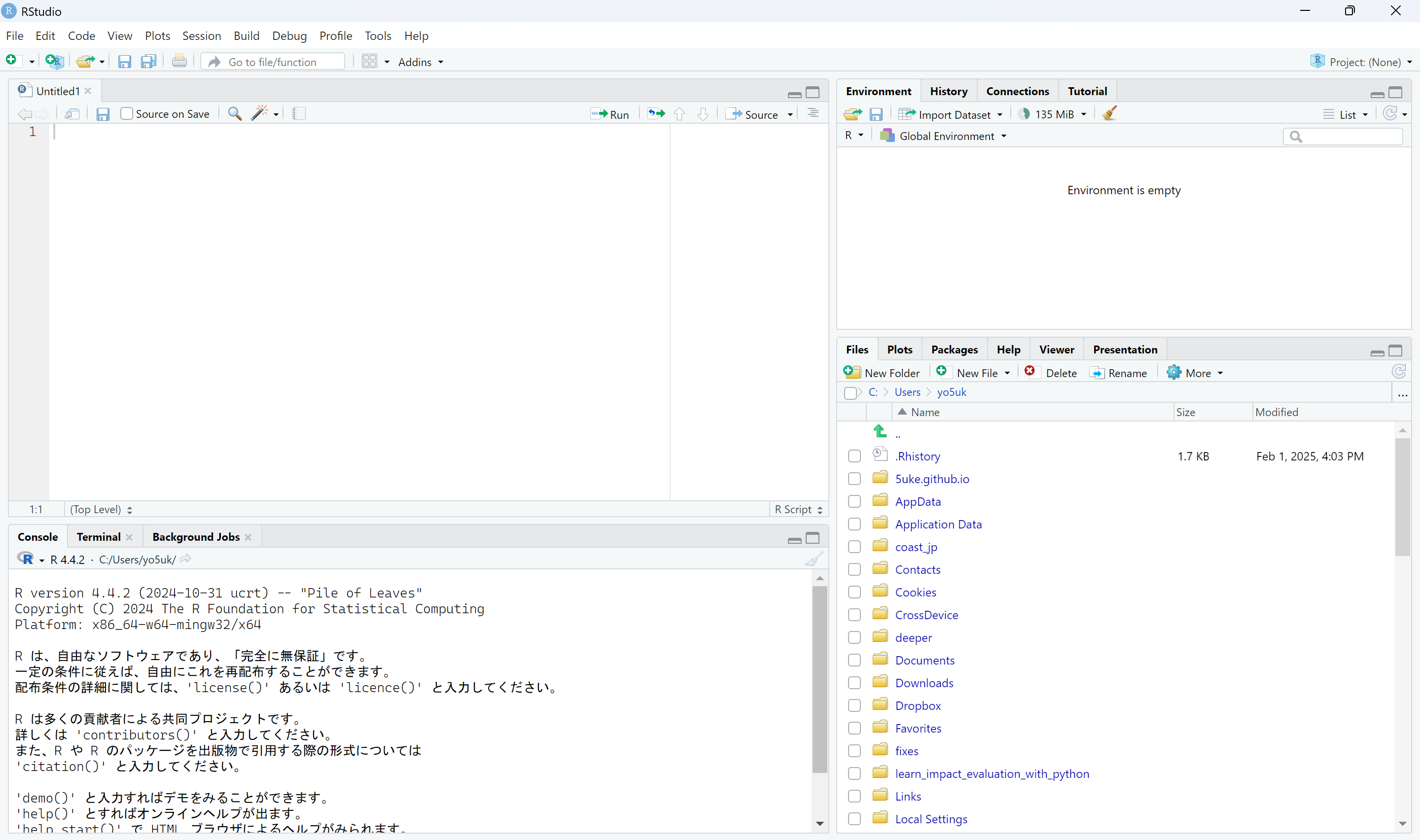
Task: Click the find/replace magnifier icon in editor
Action: click(x=234, y=114)
